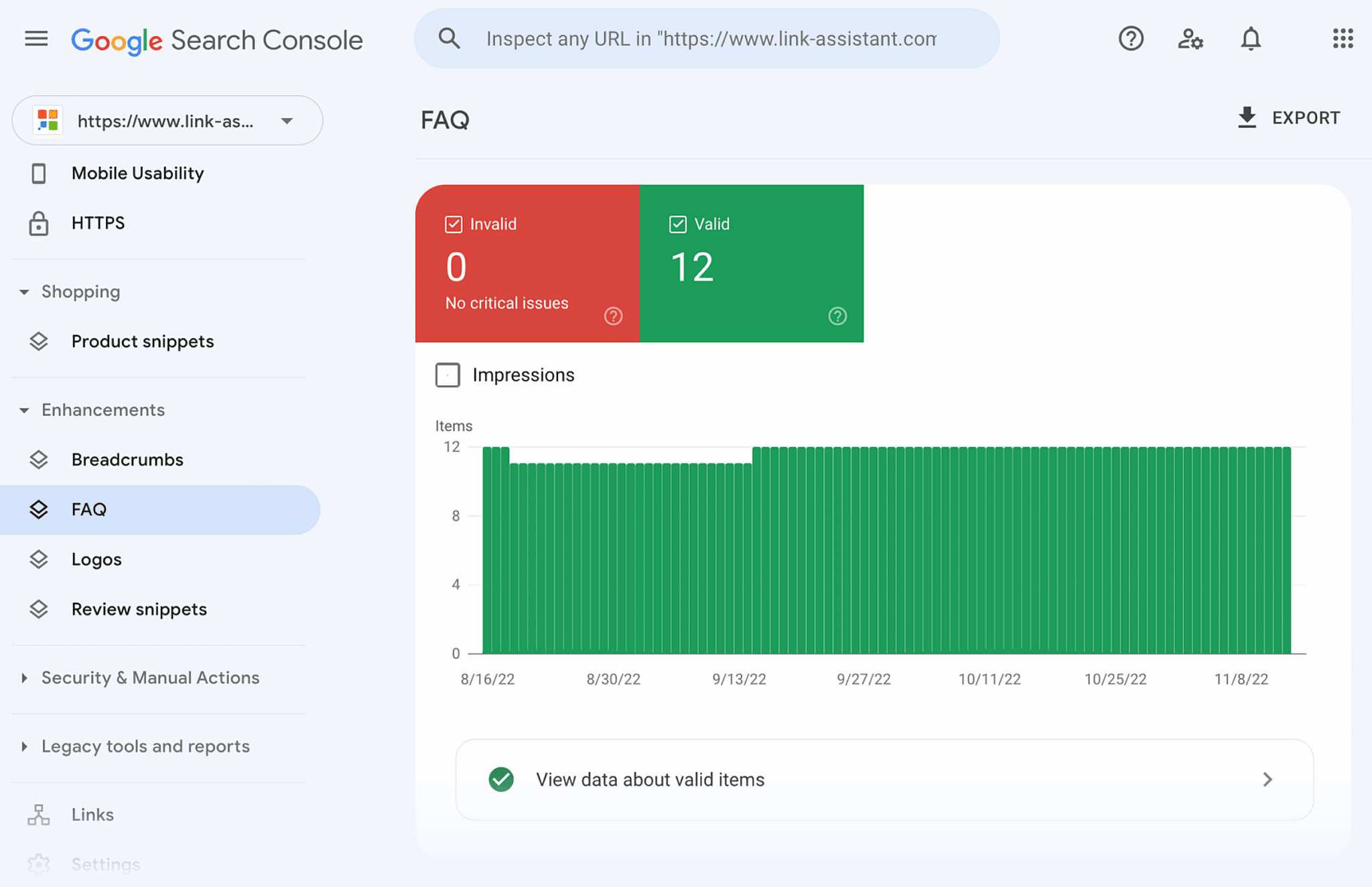Viewport: 1372px width, 887px height.
Task: Click the FAQ page heading
Action: pos(445,120)
